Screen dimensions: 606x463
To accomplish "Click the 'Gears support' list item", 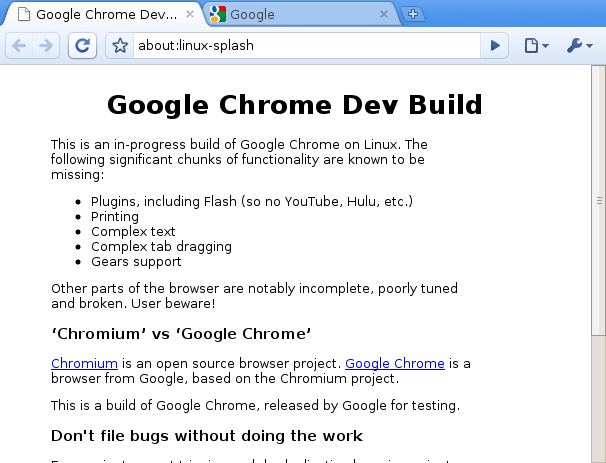I will [136, 262].
